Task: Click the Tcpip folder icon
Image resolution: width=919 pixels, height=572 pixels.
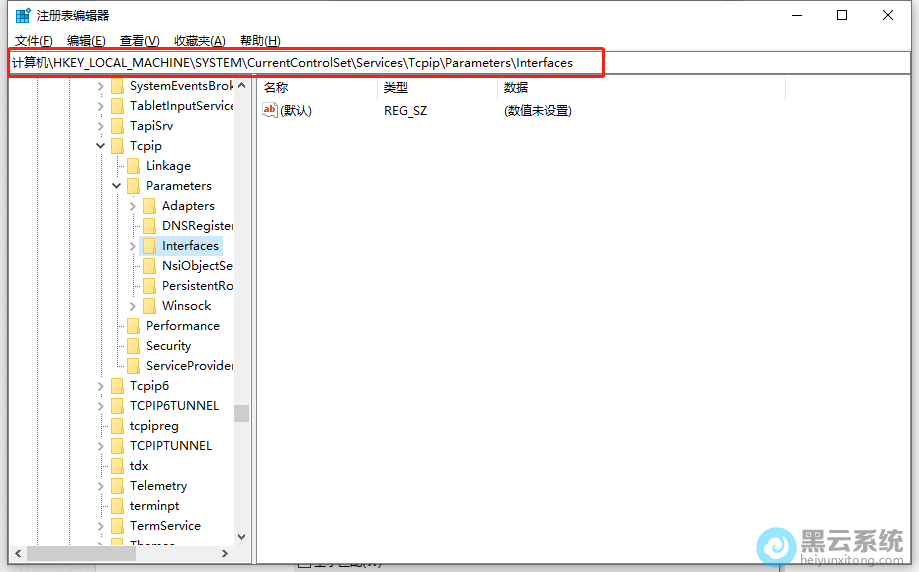Action: [117, 146]
